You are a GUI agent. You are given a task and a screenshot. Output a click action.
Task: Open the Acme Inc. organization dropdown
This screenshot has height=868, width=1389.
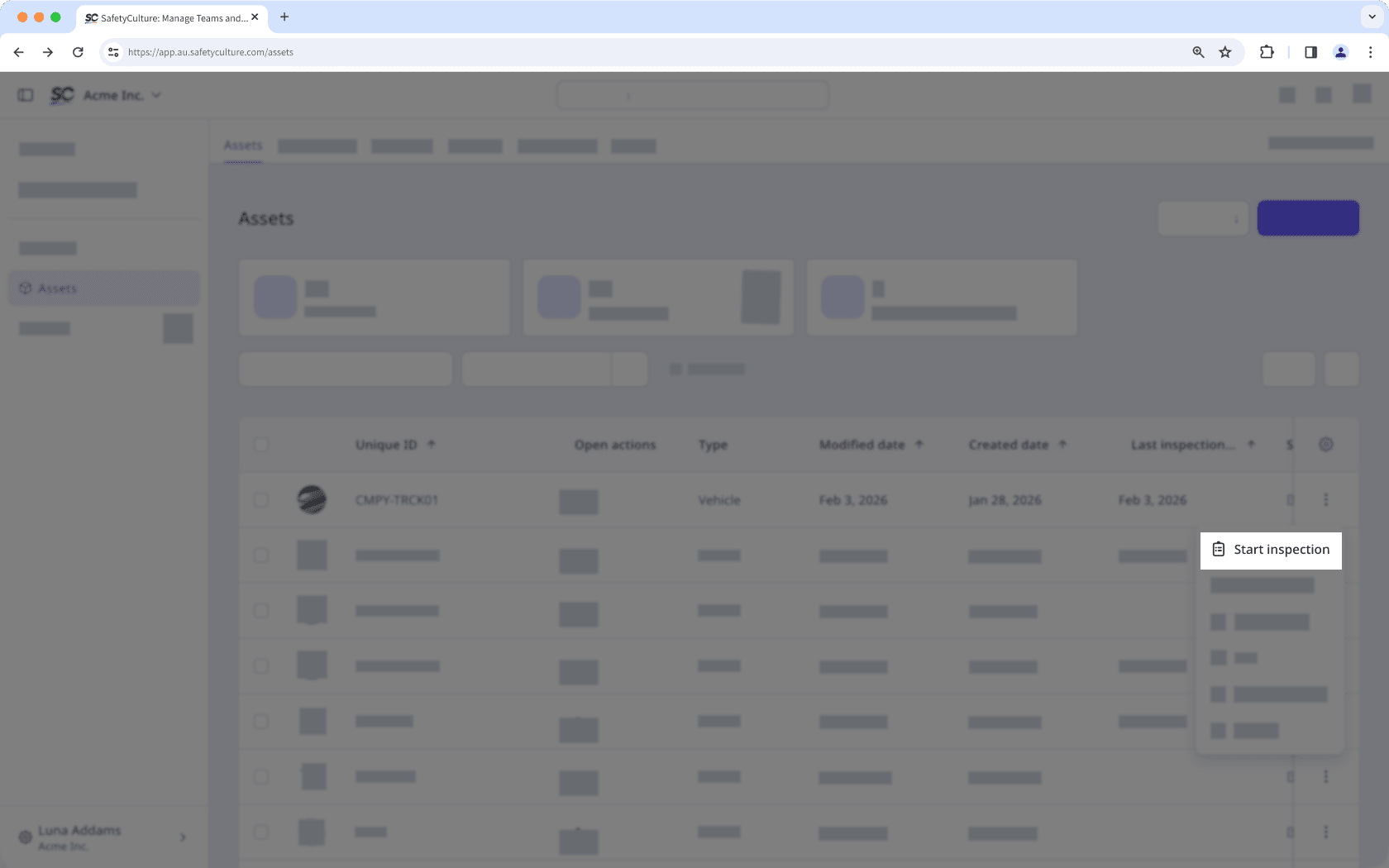122,95
